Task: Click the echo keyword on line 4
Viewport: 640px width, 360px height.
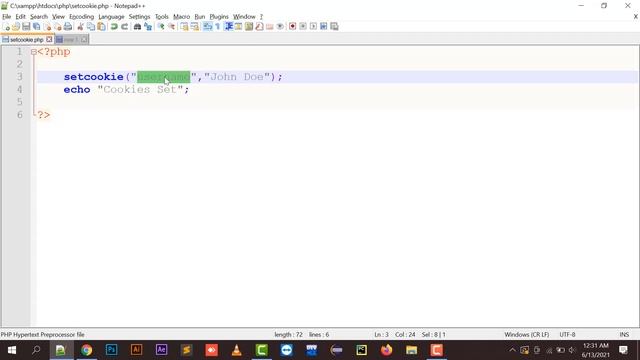Action: [x=77, y=89]
